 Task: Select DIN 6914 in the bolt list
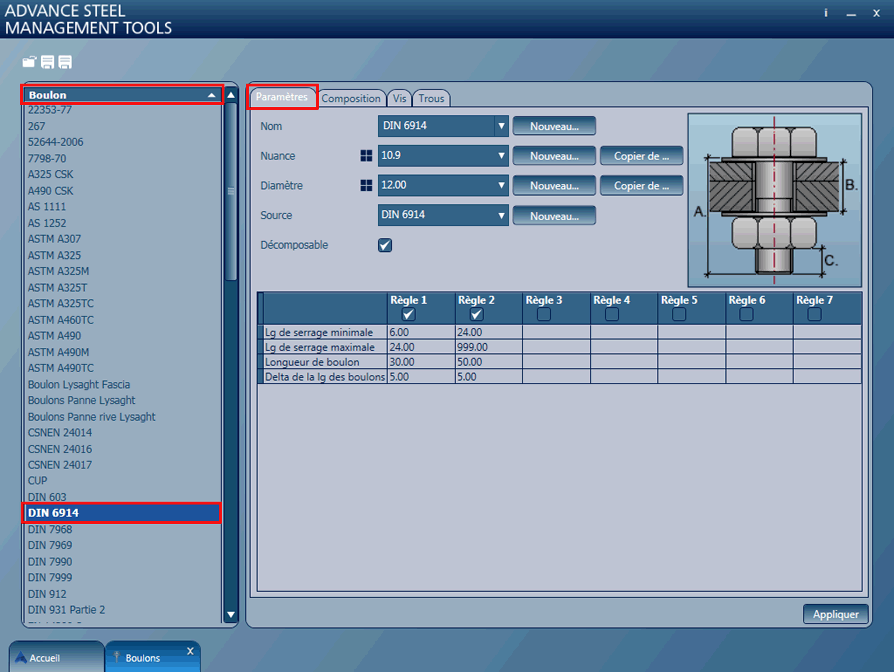[x=121, y=513]
